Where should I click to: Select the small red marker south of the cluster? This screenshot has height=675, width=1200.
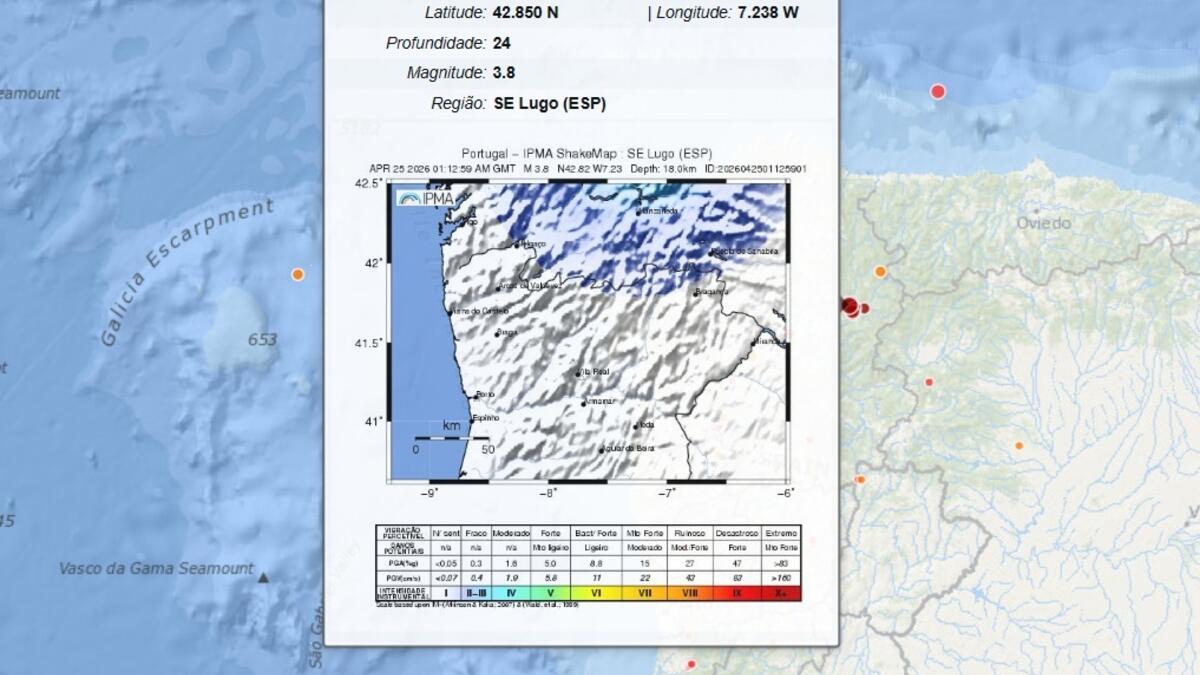click(929, 382)
